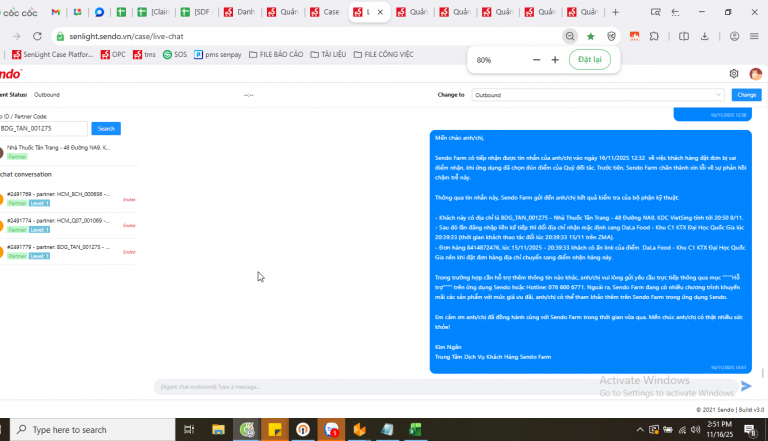The image size is (768, 441).
Task: Open the browser hamburger menu
Action: tap(754, 36)
